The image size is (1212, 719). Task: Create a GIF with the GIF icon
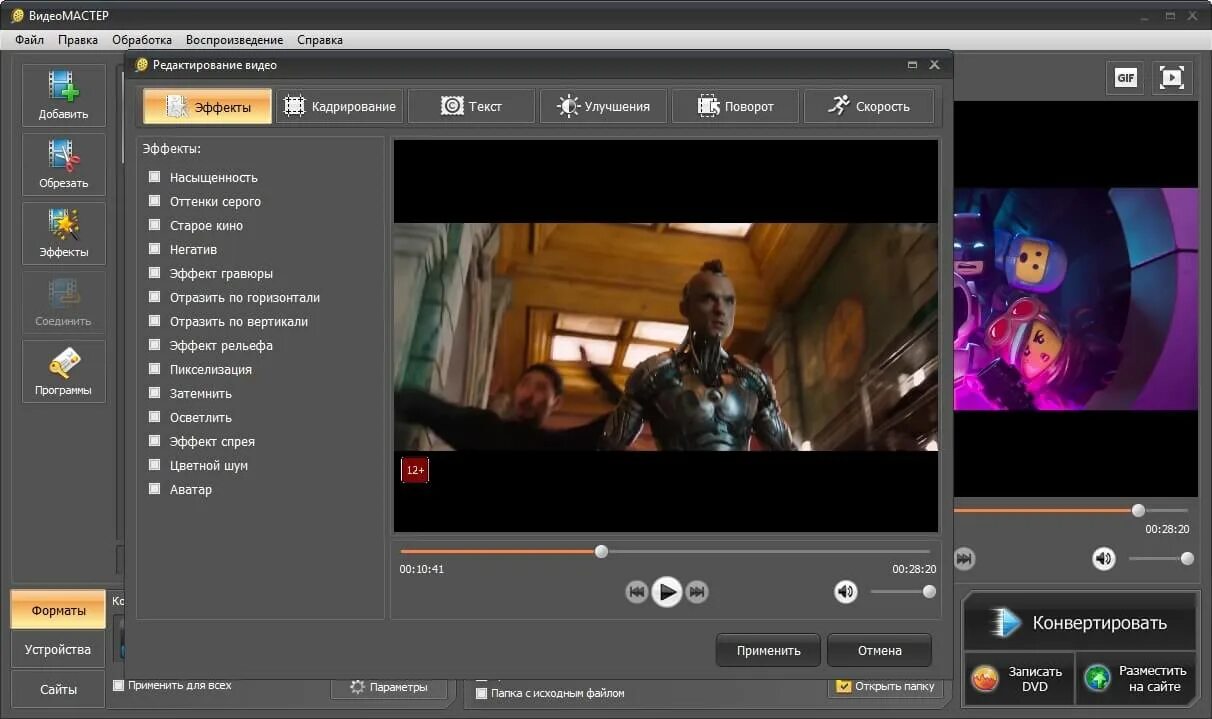(x=1126, y=78)
